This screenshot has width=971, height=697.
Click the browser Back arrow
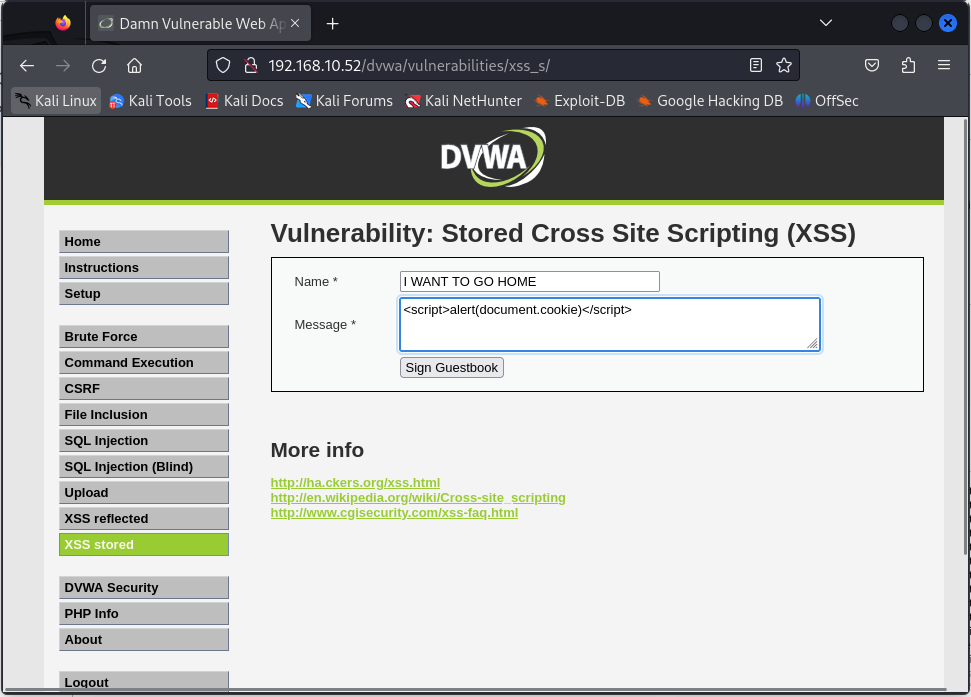pyautogui.click(x=27, y=66)
